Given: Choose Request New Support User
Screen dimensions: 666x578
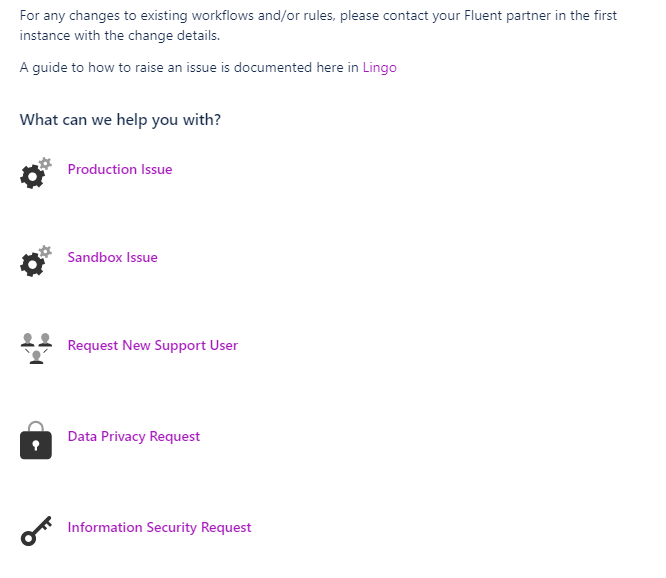Looking at the screenshot, I should point(152,345).
